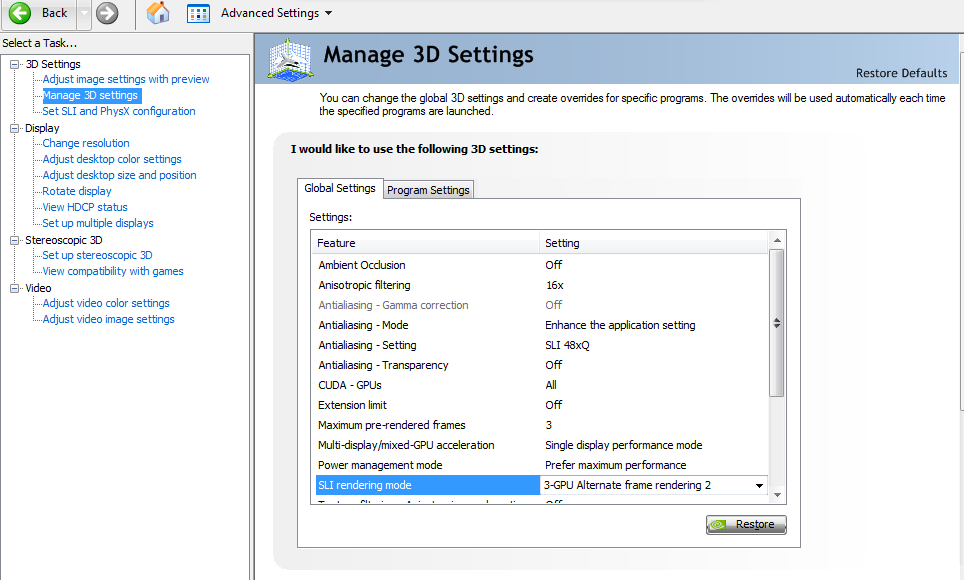Click the settings list scroll up arrow

[x=777, y=240]
